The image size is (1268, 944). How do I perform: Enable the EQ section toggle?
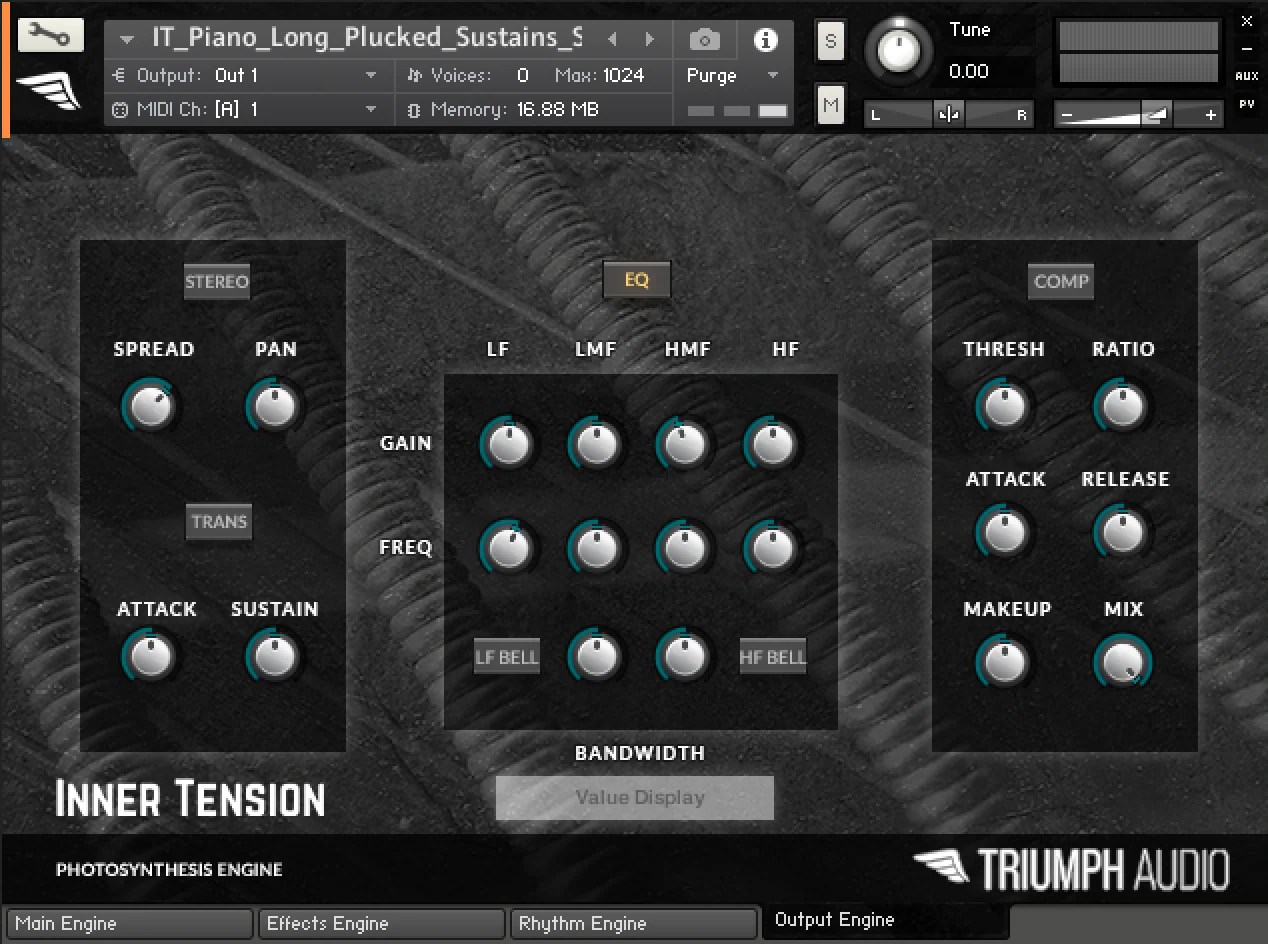coord(637,280)
